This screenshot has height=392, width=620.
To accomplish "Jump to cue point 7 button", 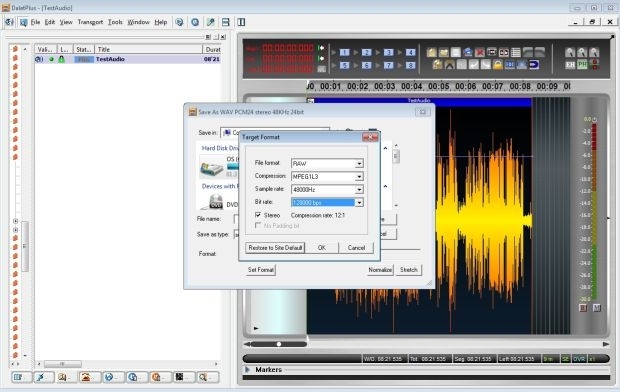I will pyautogui.click(x=389, y=65).
